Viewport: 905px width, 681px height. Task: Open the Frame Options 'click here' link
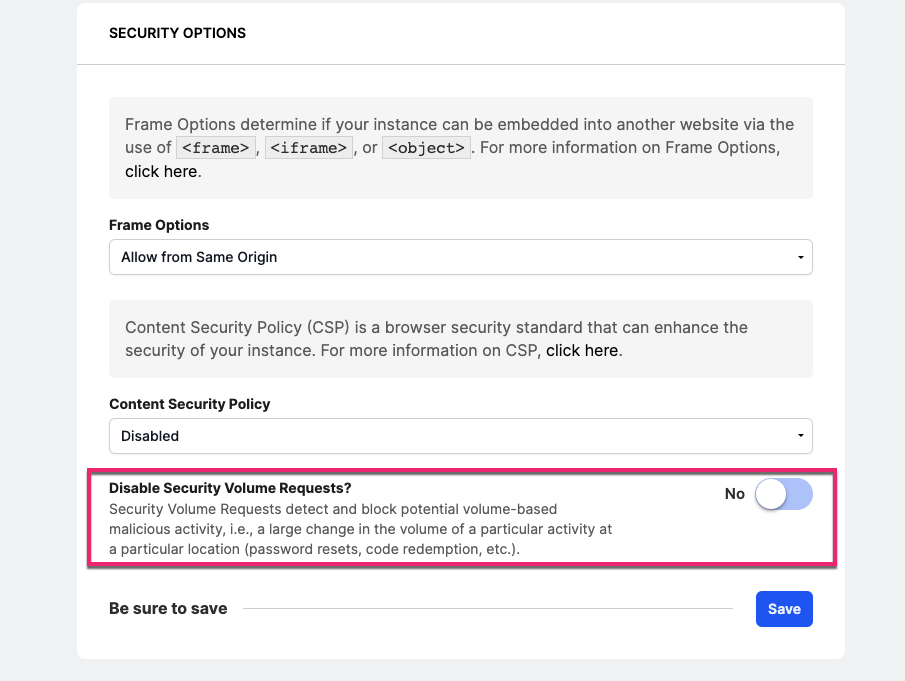click(x=161, y=171)
